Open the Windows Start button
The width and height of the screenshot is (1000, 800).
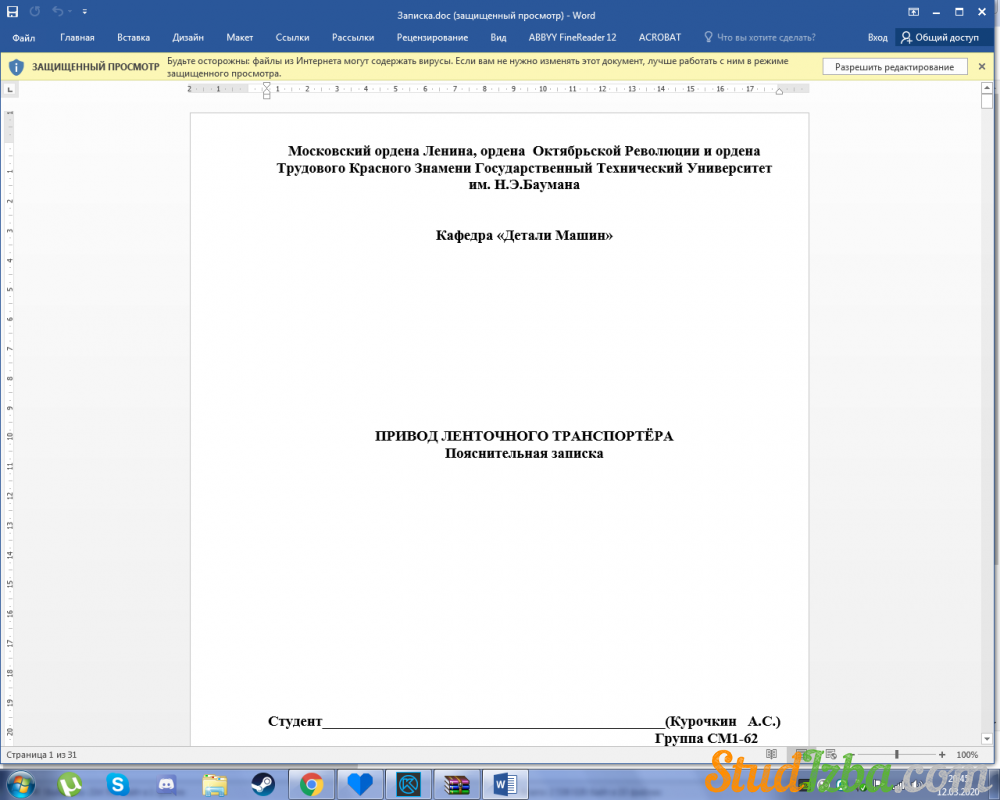click(20, 784)
